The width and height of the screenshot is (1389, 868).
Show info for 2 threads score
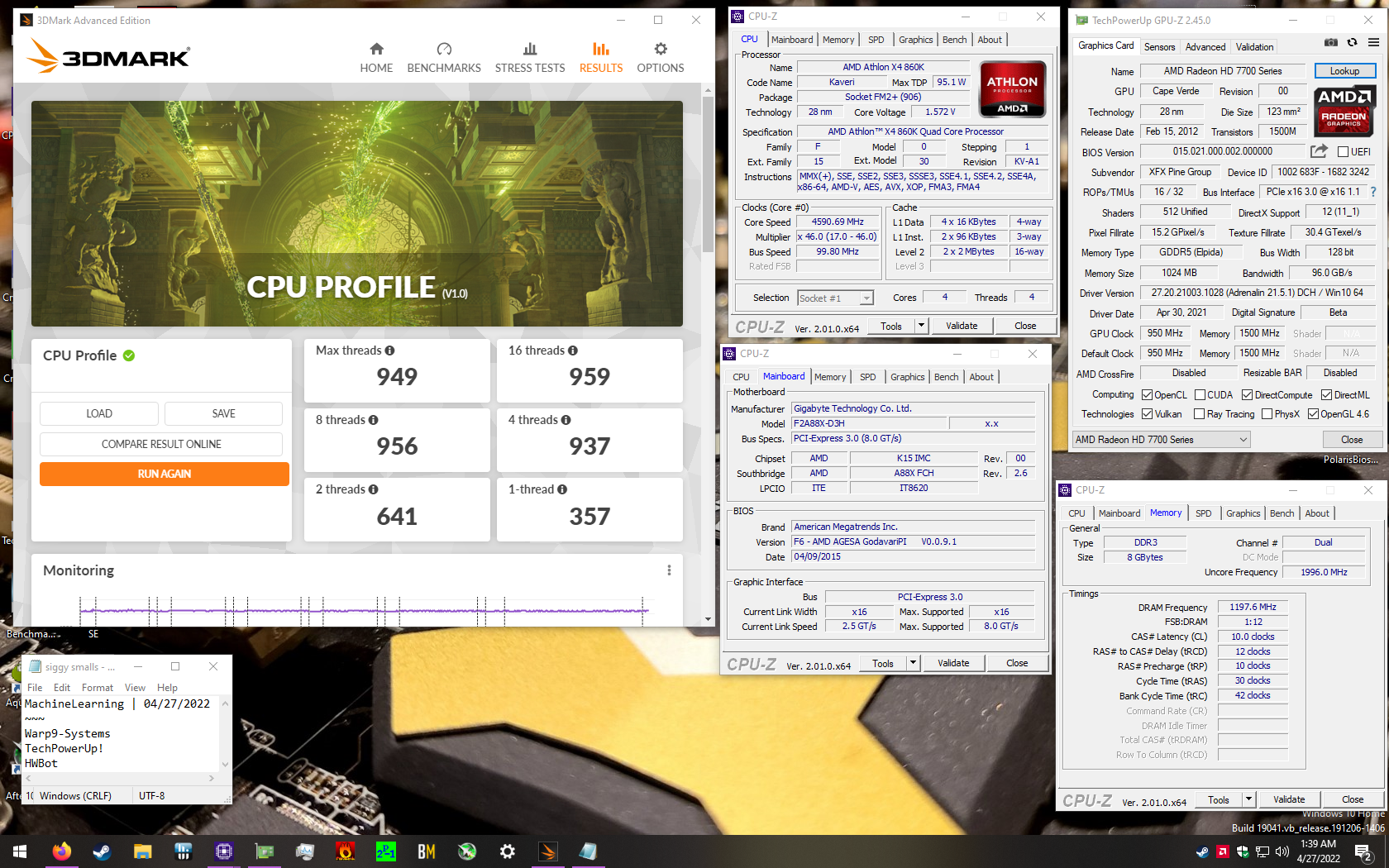tap(374, 489)
